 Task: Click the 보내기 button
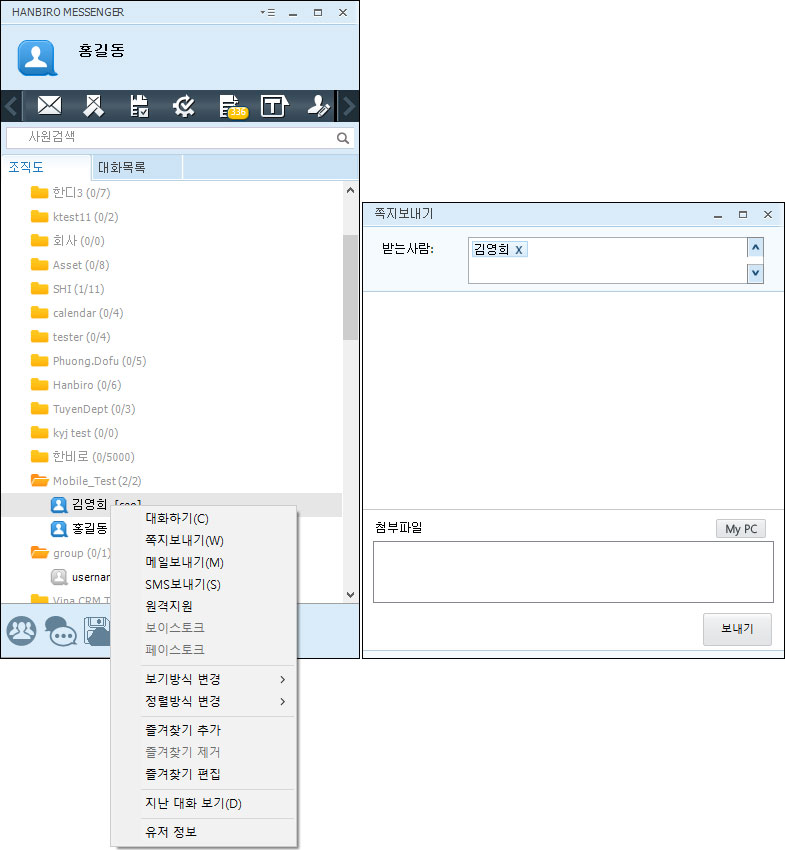(737, 629)
